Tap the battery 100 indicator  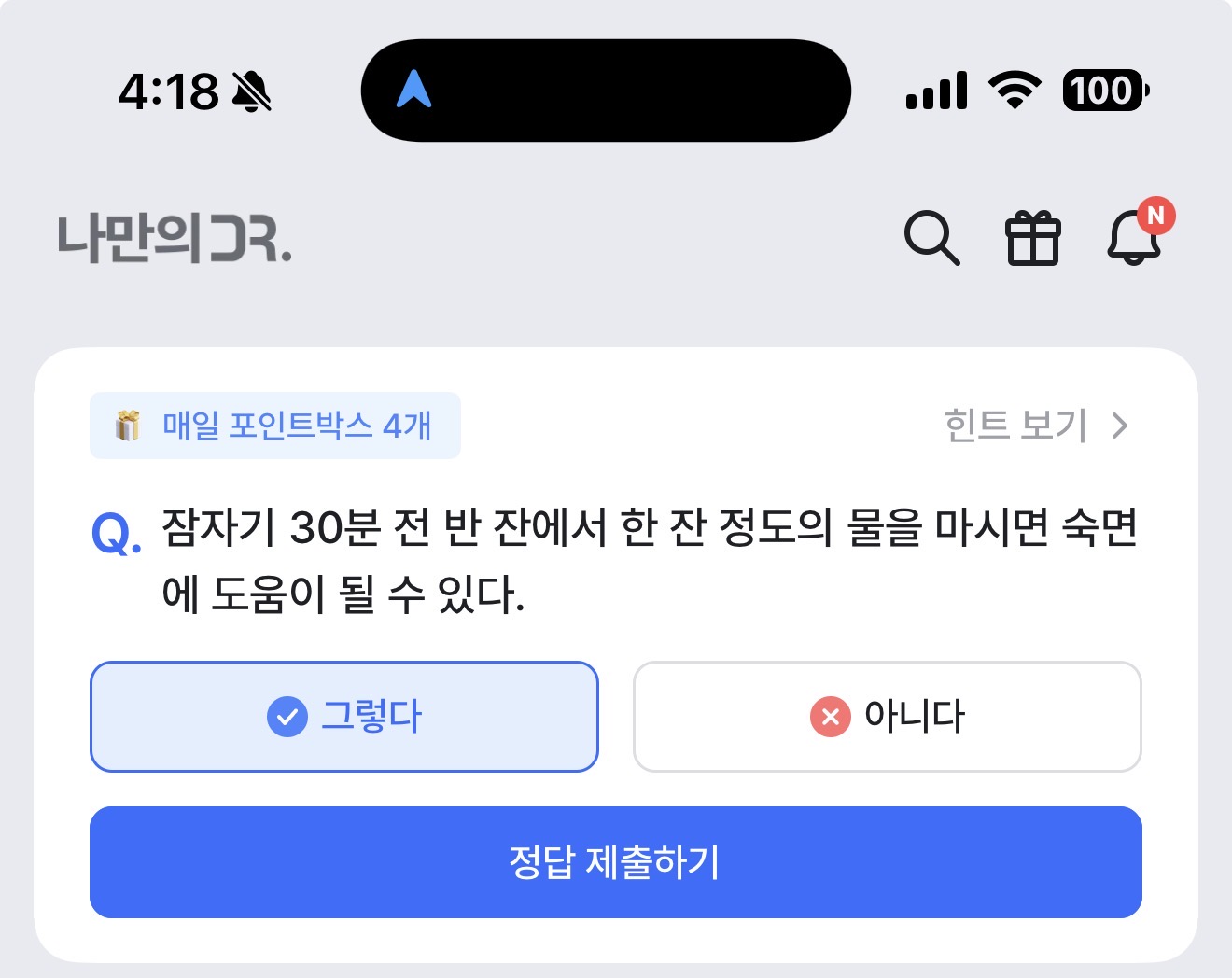pos(1106,91)
